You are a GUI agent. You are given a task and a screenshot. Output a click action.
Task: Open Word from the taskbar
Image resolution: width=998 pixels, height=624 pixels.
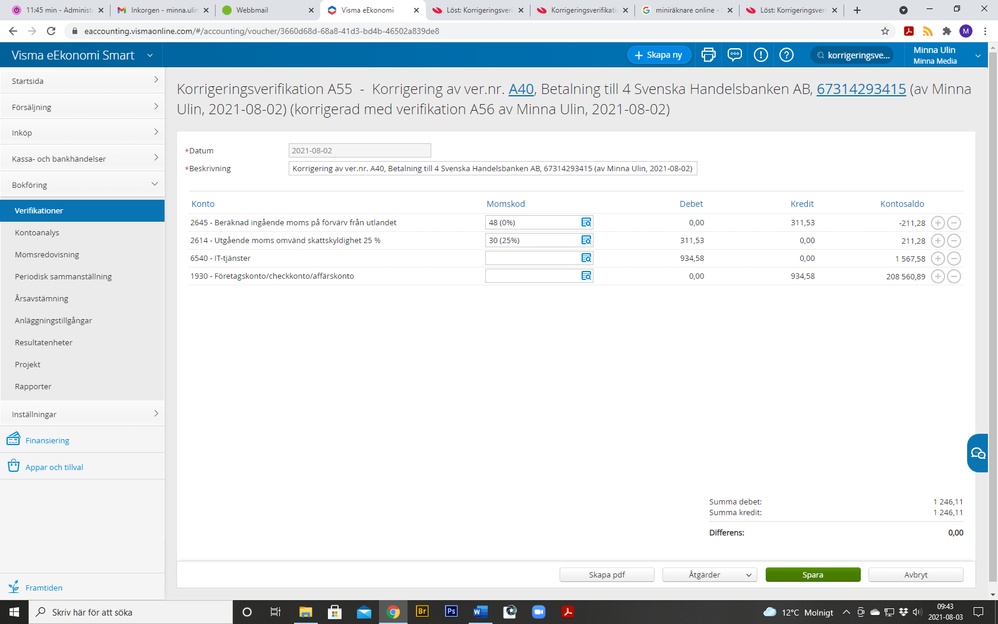[x=480, y=611]
